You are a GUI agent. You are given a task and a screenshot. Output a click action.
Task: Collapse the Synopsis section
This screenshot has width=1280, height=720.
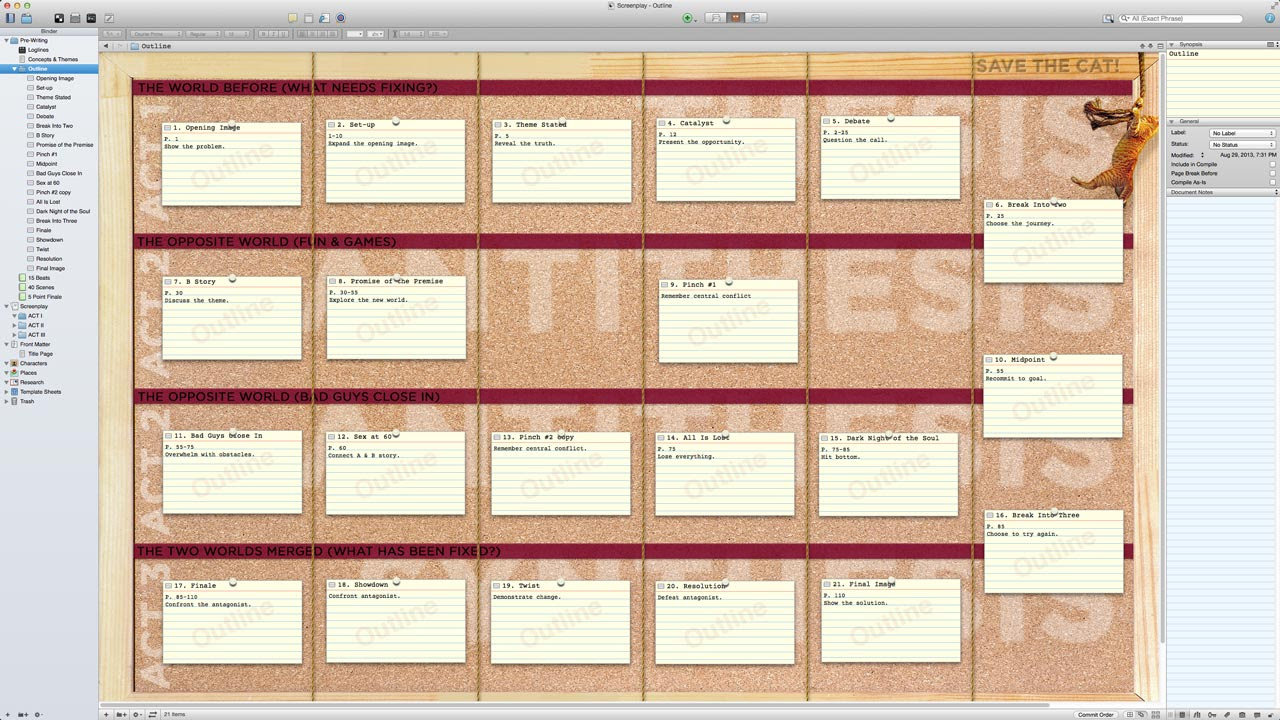tap(1173, 45)
